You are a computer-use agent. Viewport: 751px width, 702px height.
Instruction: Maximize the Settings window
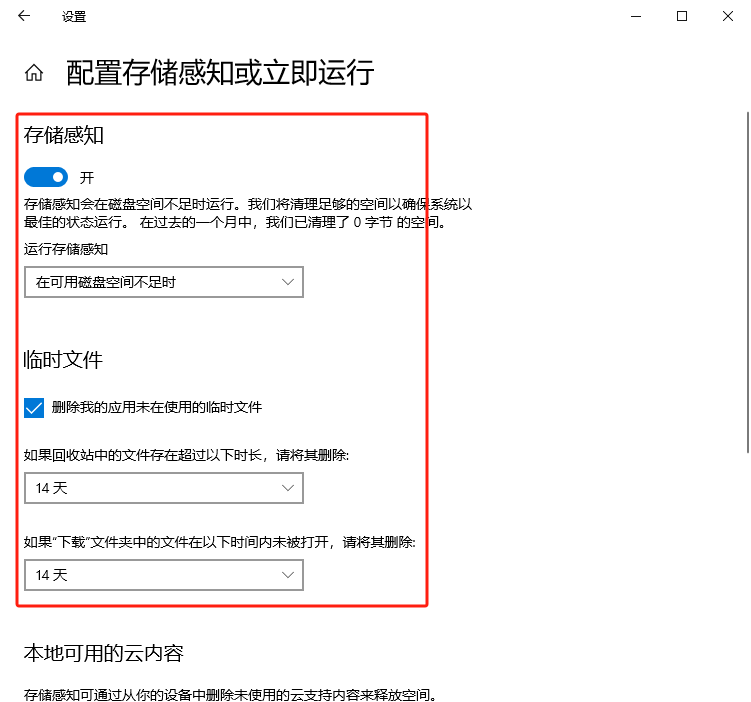[682, 16]
